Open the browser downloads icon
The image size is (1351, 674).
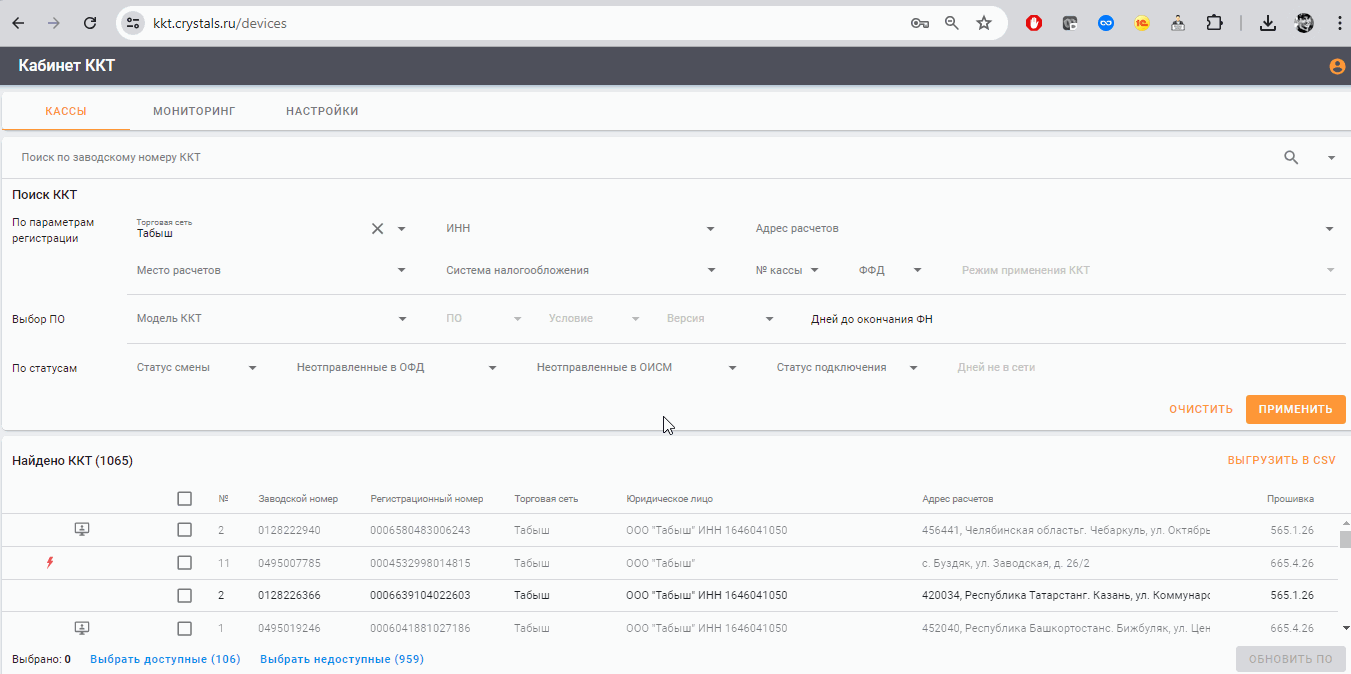[1268, 22]
